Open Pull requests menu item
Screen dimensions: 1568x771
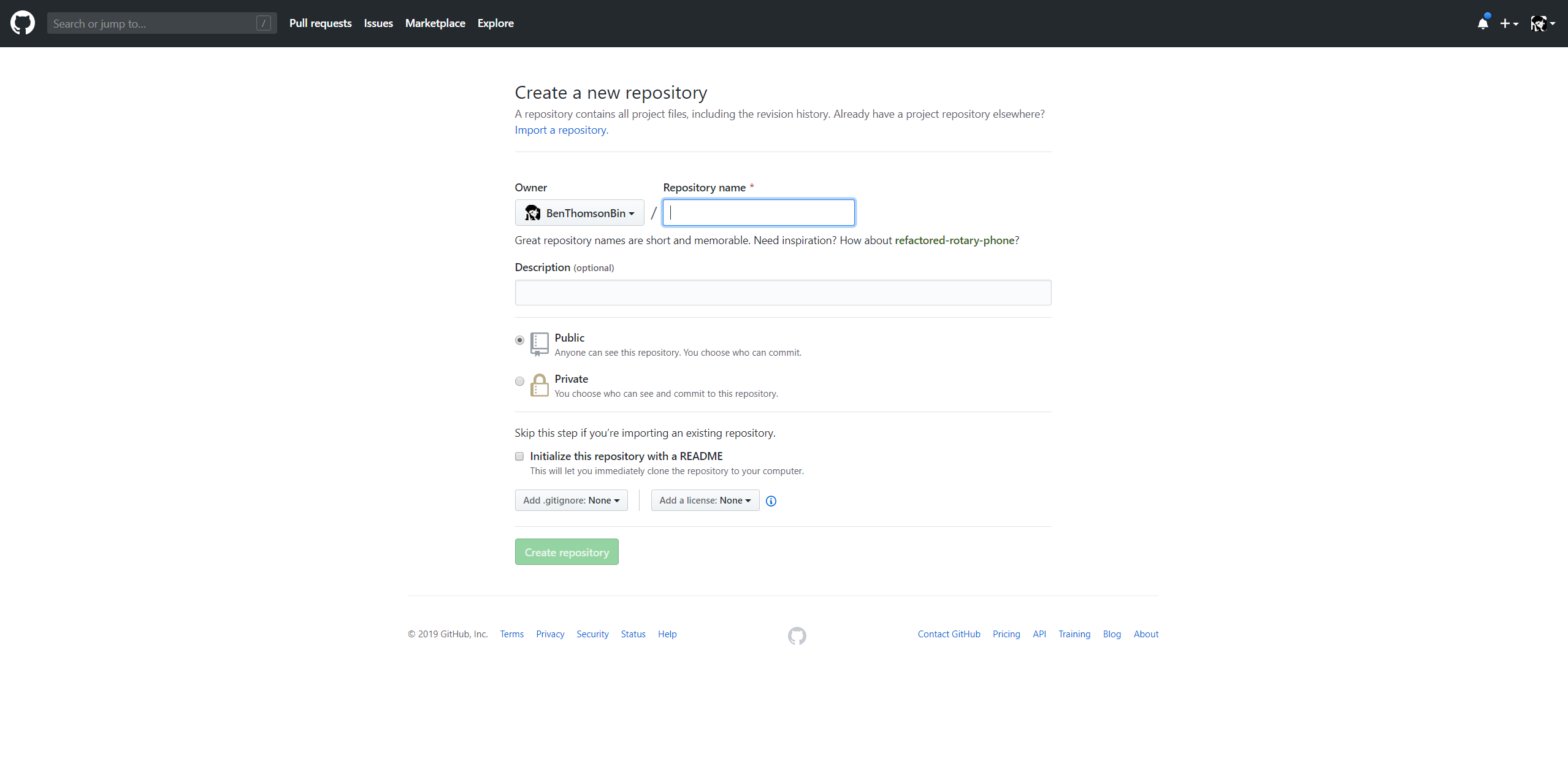pos(320,23)
